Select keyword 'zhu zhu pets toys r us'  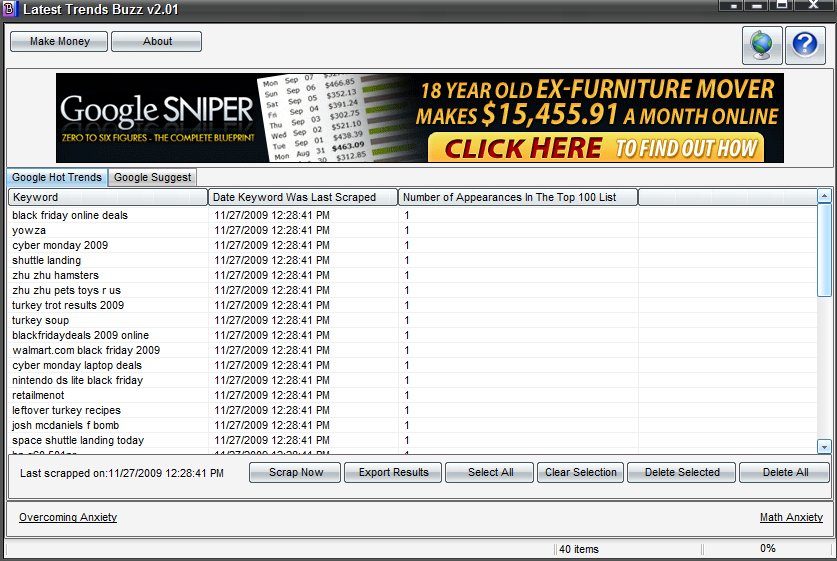pos(66,290)
